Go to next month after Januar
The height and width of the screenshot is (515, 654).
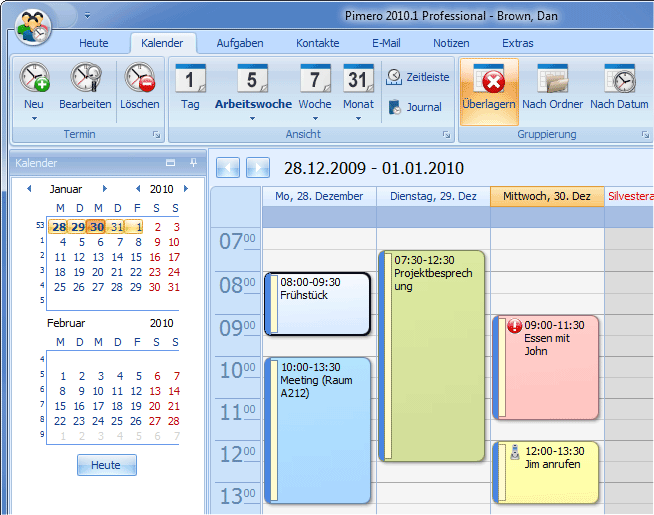coord(105,189)
